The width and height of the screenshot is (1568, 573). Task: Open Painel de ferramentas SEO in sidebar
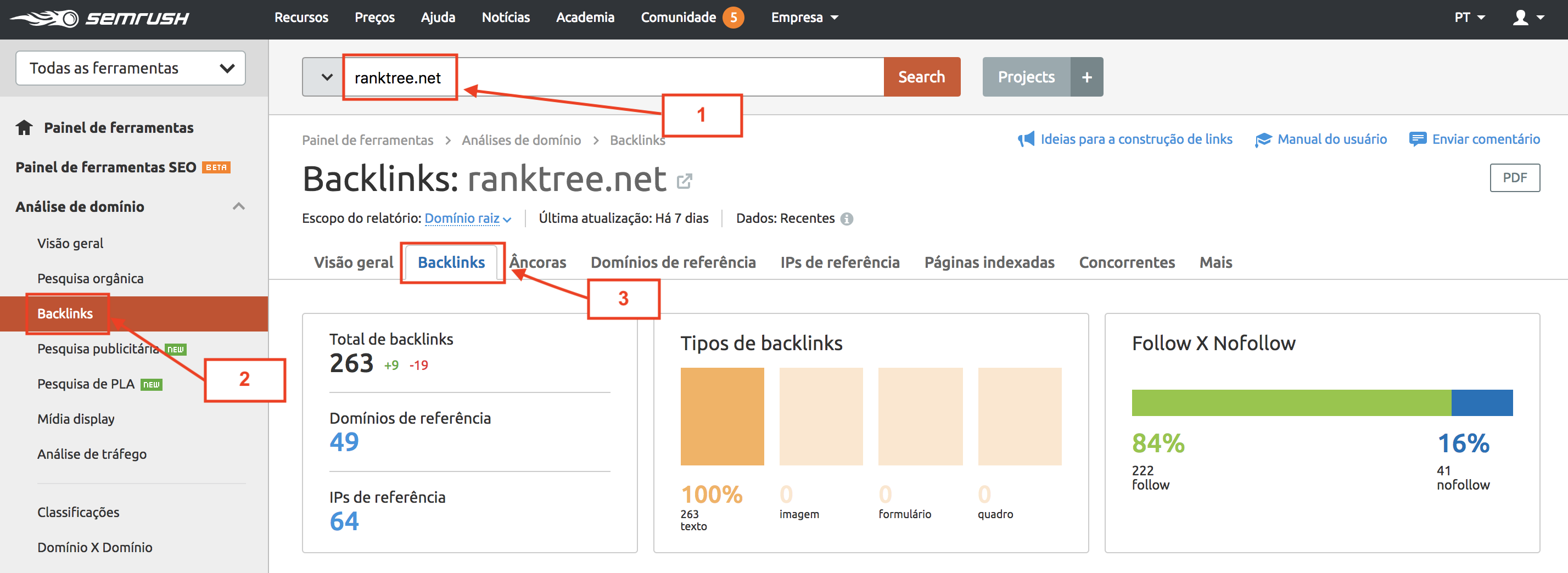106,167
